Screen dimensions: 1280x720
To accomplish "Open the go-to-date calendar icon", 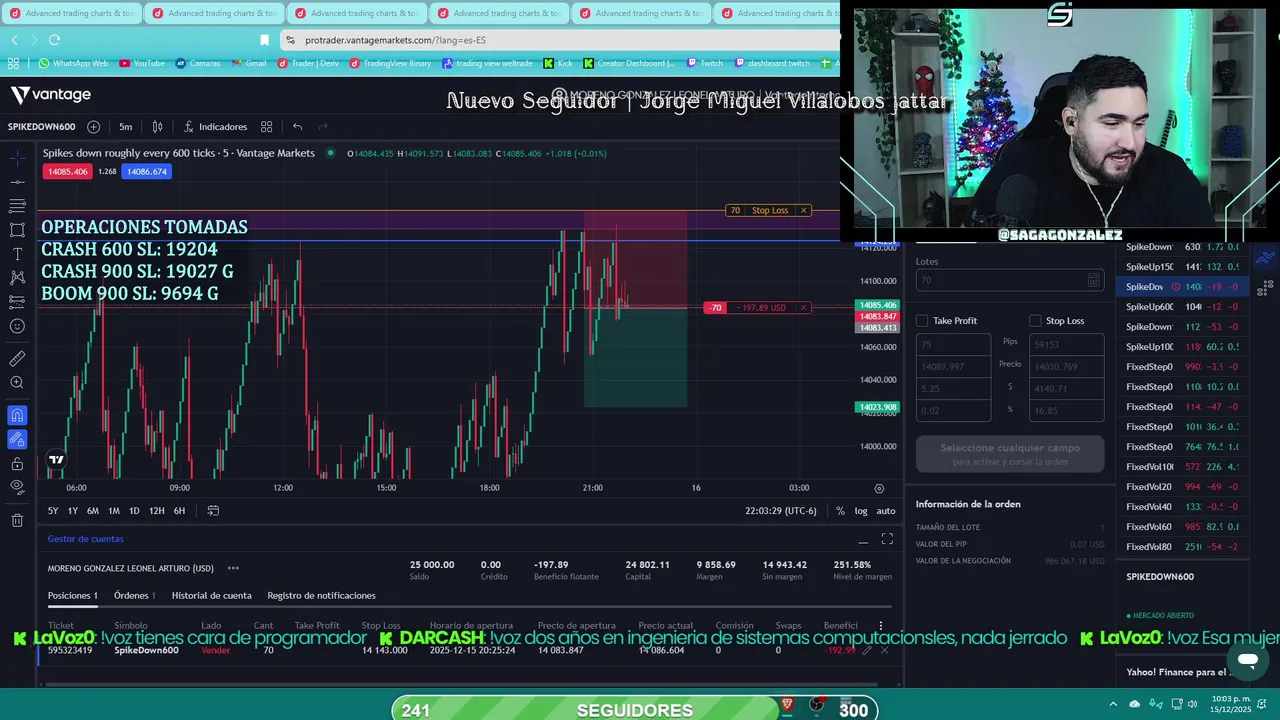I will 213,511.
